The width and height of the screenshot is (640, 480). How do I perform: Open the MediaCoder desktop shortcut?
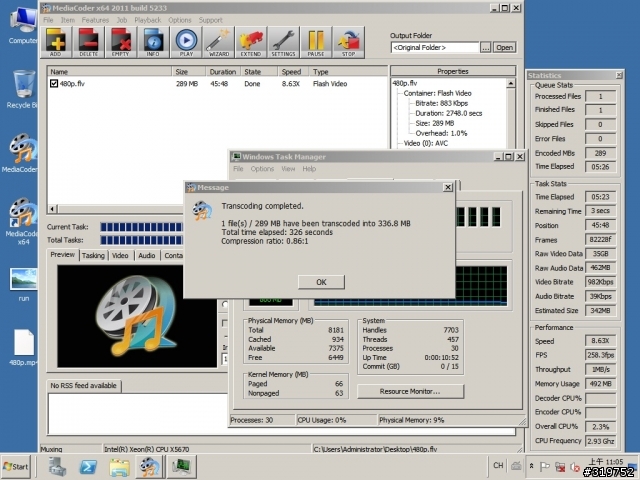(x=22, y=153)
